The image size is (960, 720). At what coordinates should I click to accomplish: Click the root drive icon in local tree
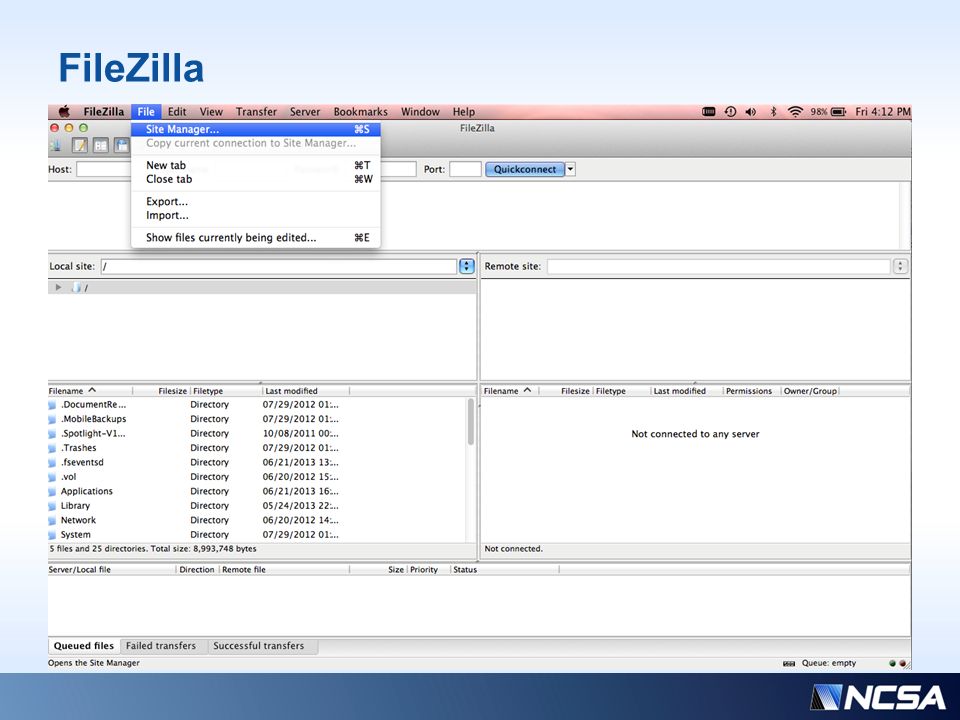[x=77, y=287]
